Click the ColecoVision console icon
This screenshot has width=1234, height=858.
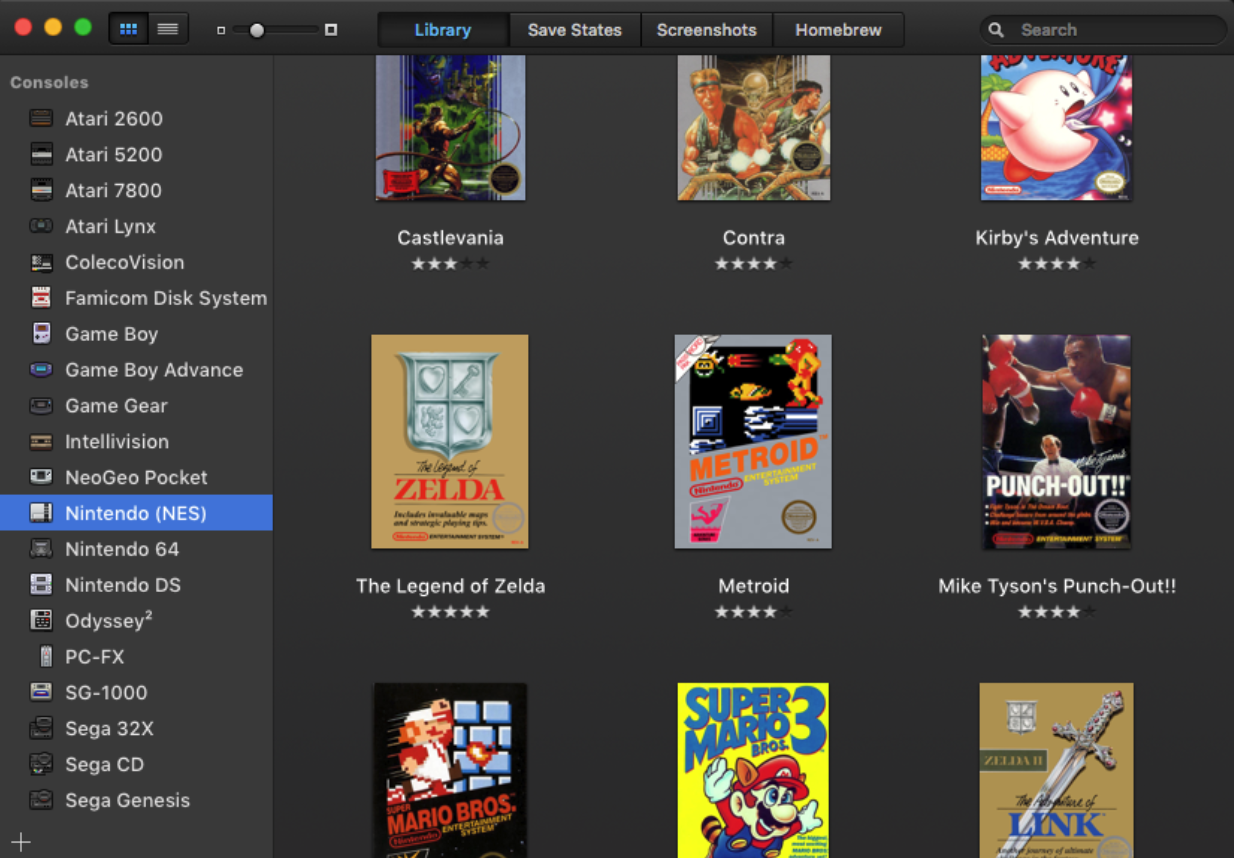tap(41, 263)
